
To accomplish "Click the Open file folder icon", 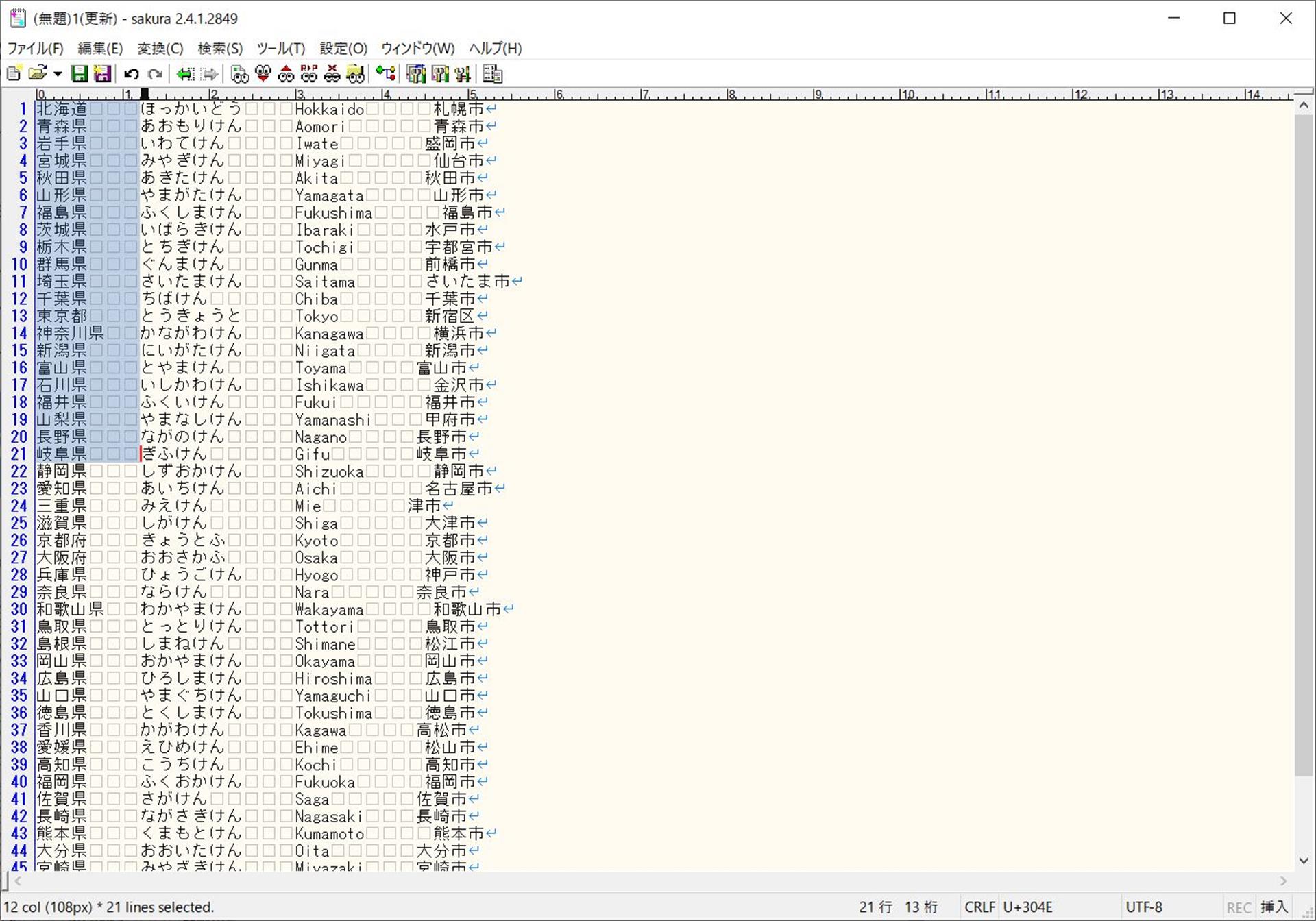I will [x=37, y=73].
